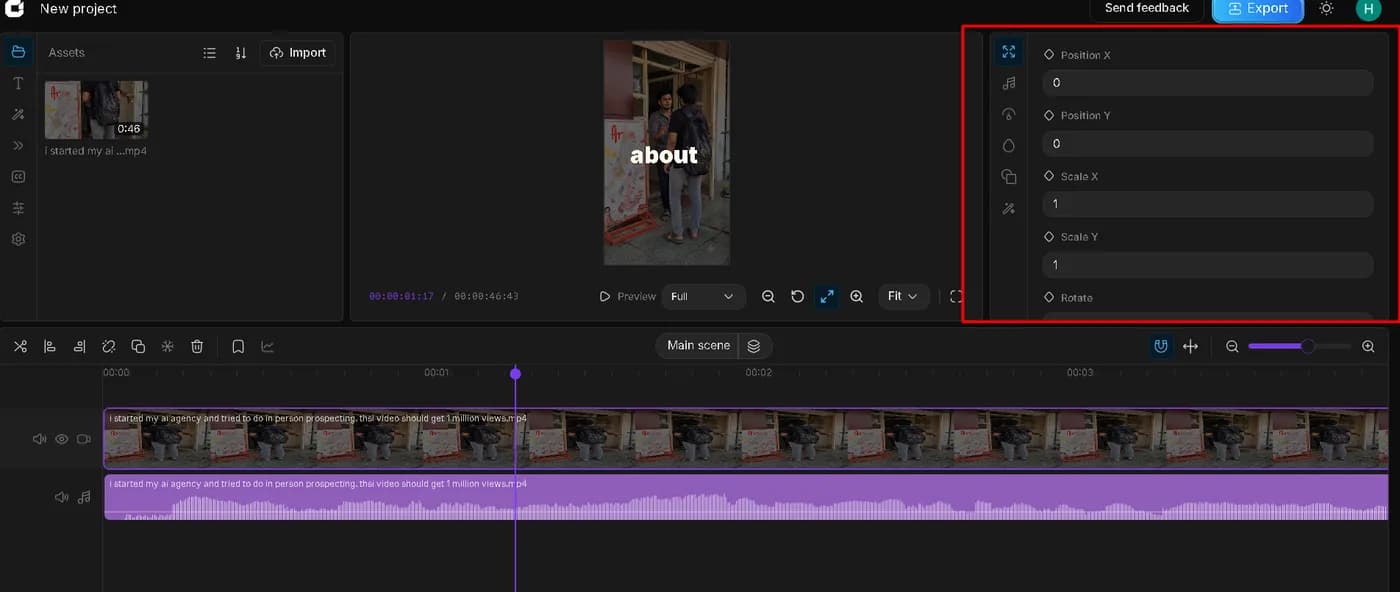Click the 'i started my ai ...mp4' asset name
Viewport: 1400px width, 592px height.
point(96,151)
